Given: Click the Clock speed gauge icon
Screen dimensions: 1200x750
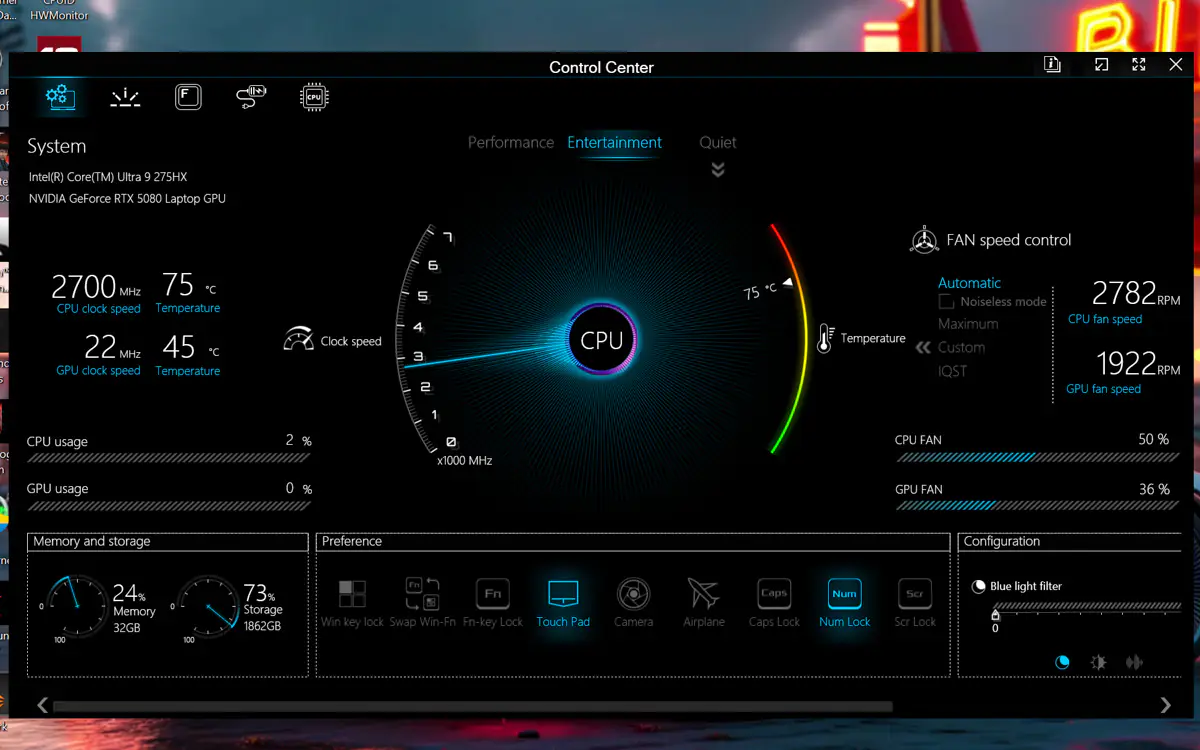Looking at the screenshot, I should coord(298,339).
